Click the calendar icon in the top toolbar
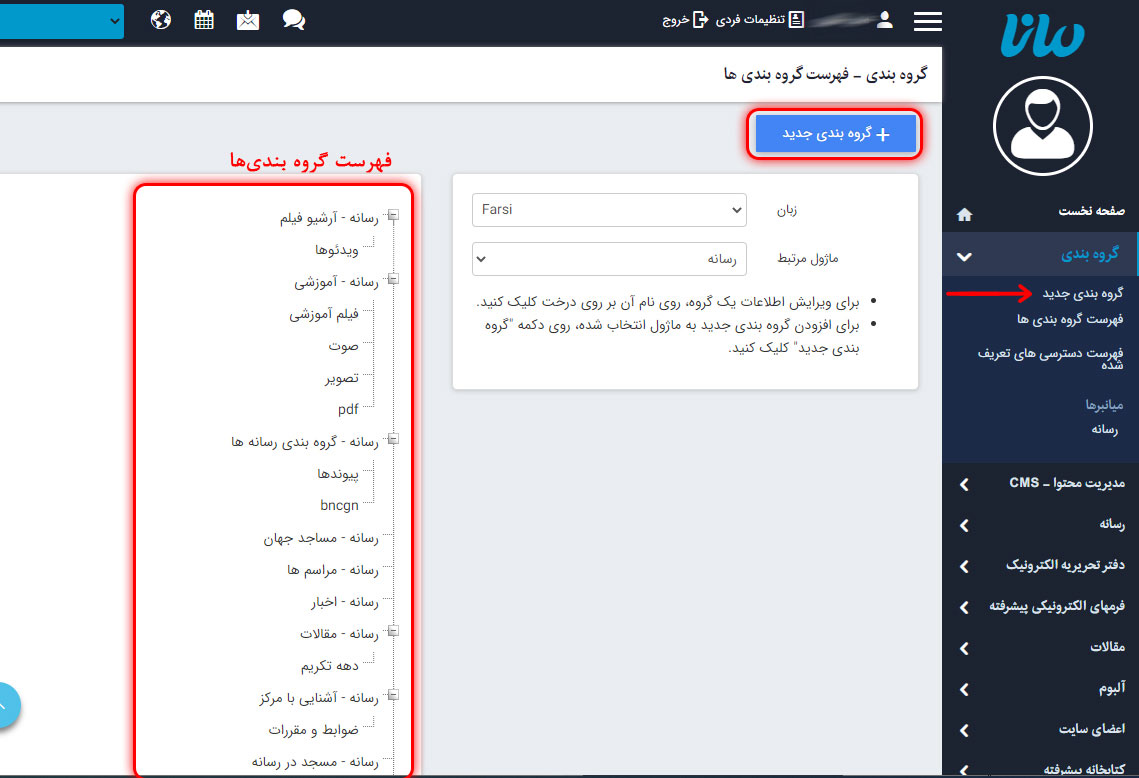This screenshot has width=1139, height=778. (x=204, y=19)
